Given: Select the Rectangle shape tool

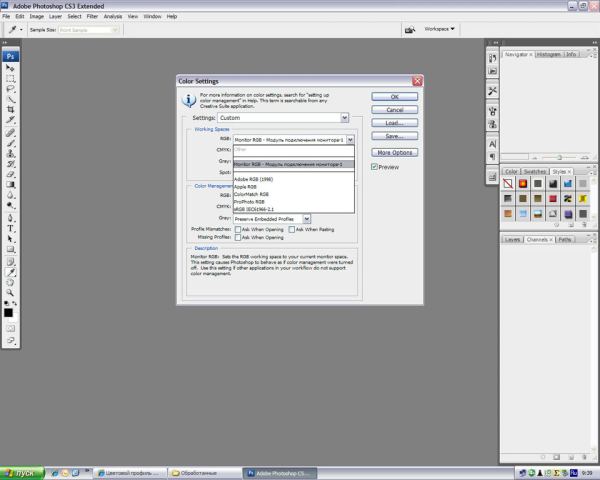Looking at the screenshot, I should [10, 249].
